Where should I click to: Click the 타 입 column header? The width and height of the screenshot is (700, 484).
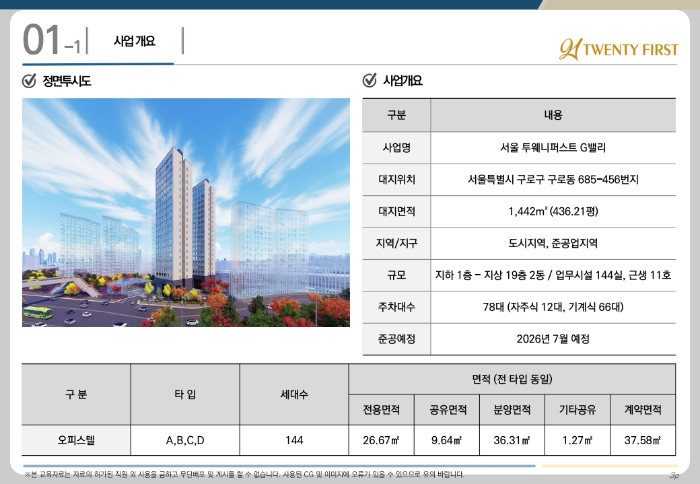(185, 394)
